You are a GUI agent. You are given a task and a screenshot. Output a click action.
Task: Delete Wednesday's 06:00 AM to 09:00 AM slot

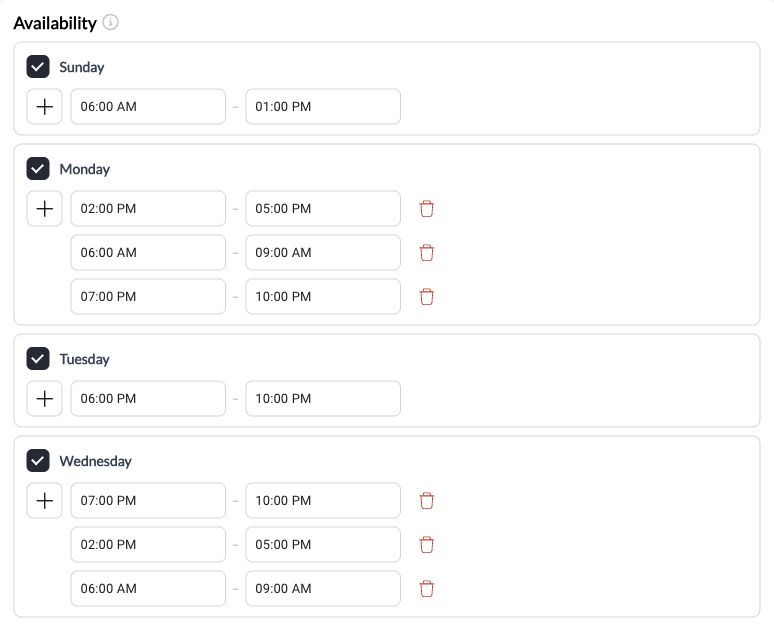[426, 588]
